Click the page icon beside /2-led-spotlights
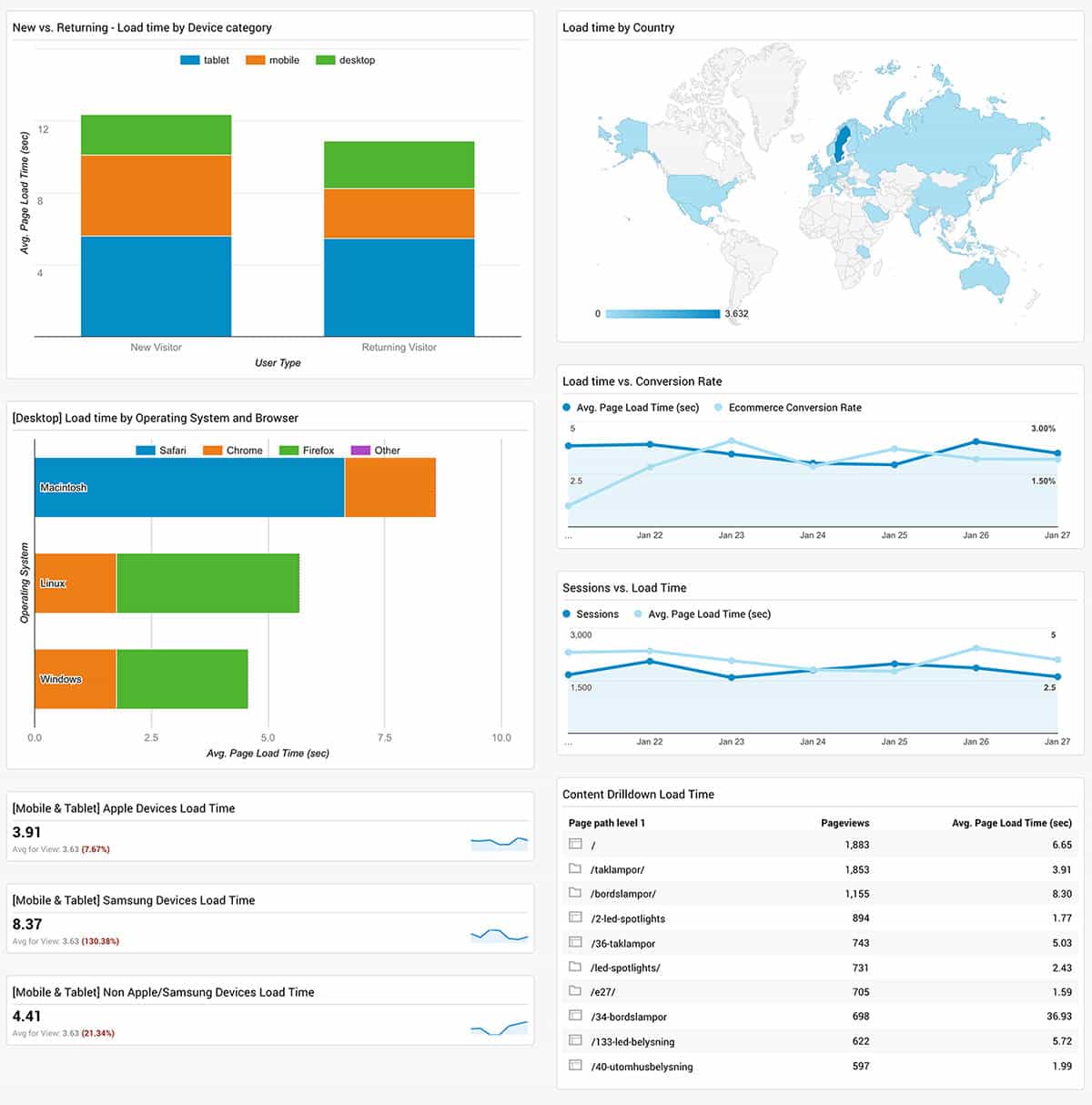Screen dimensions: 1092x1105 575,917
